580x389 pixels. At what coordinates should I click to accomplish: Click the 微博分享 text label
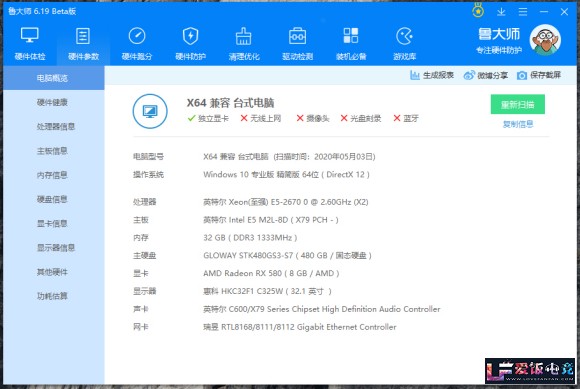[492, 75]
